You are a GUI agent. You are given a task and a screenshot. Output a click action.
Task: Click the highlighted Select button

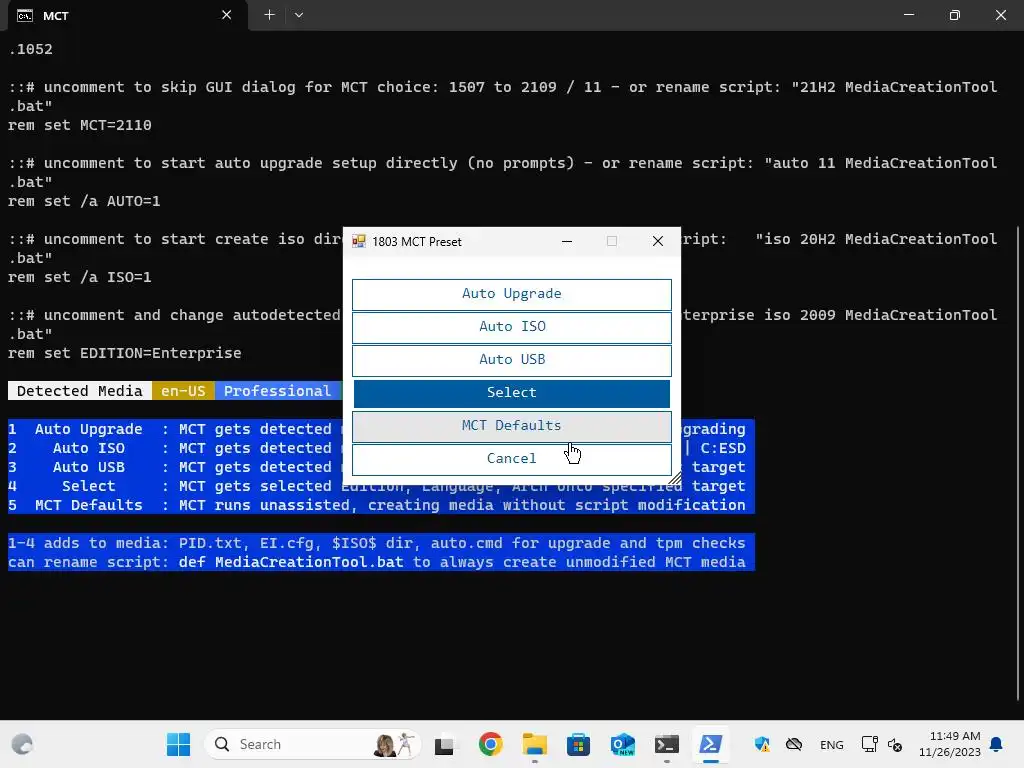[x=511, y=393]
